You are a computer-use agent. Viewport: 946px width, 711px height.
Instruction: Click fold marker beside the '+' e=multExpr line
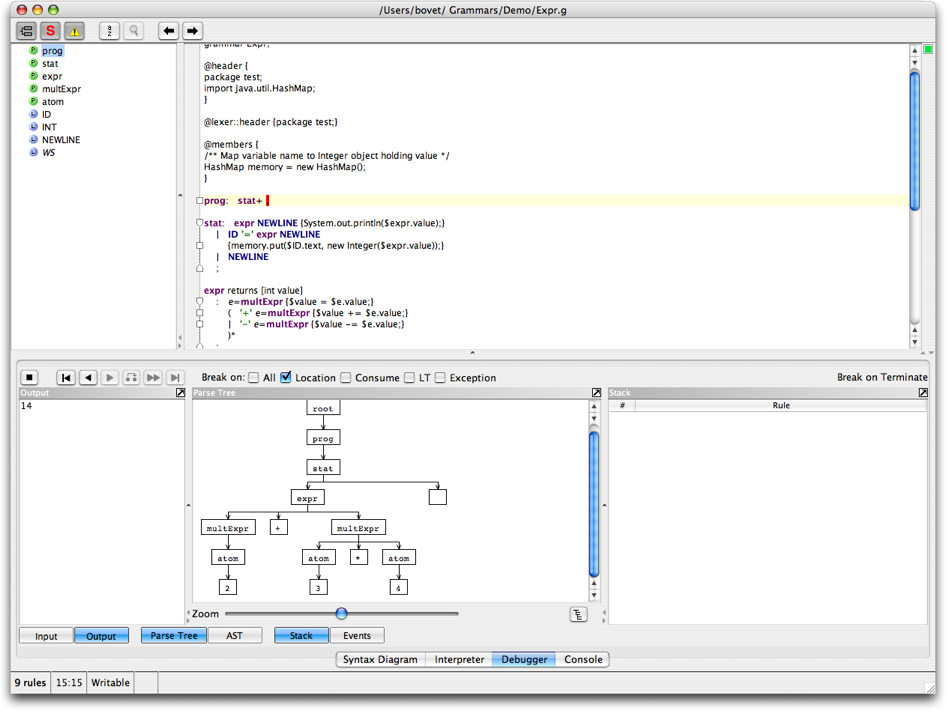click(199, 313)
